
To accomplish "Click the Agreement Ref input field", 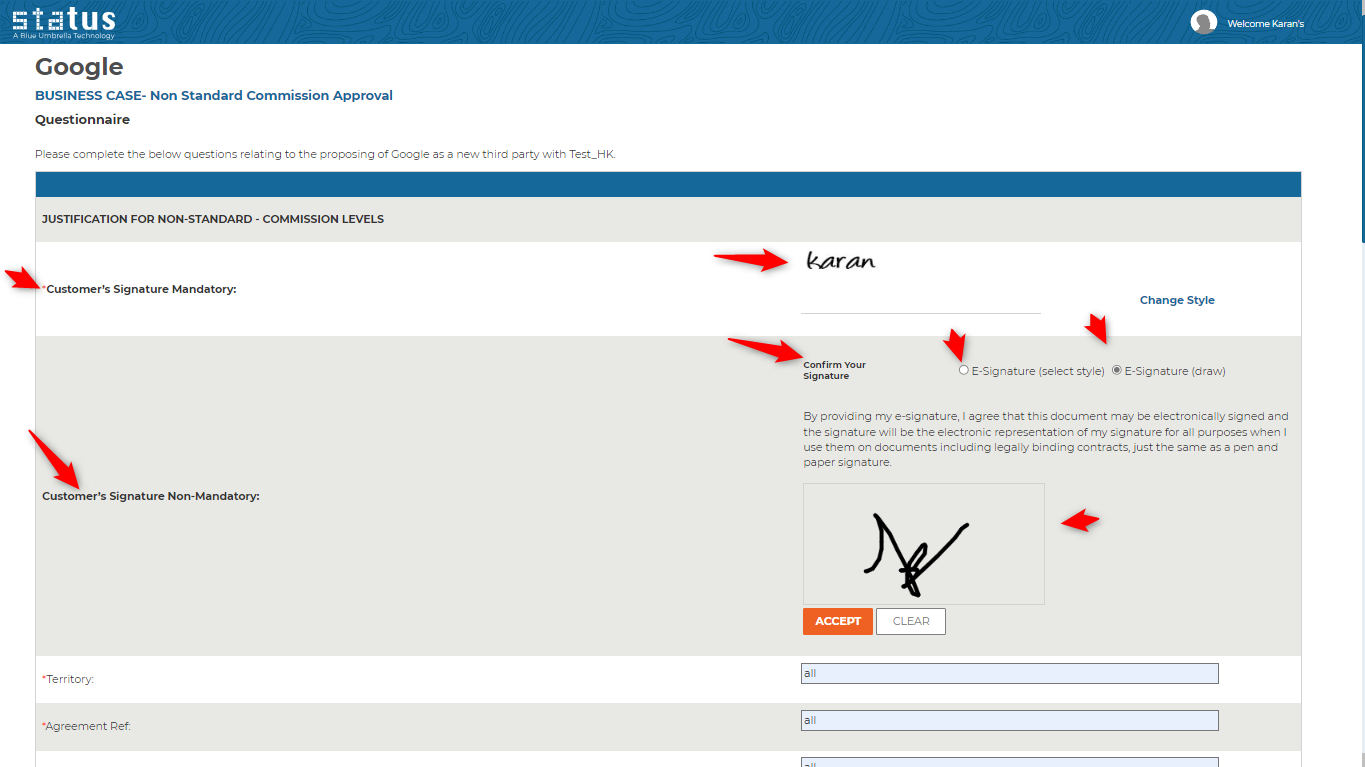I will coord(1008,720).
